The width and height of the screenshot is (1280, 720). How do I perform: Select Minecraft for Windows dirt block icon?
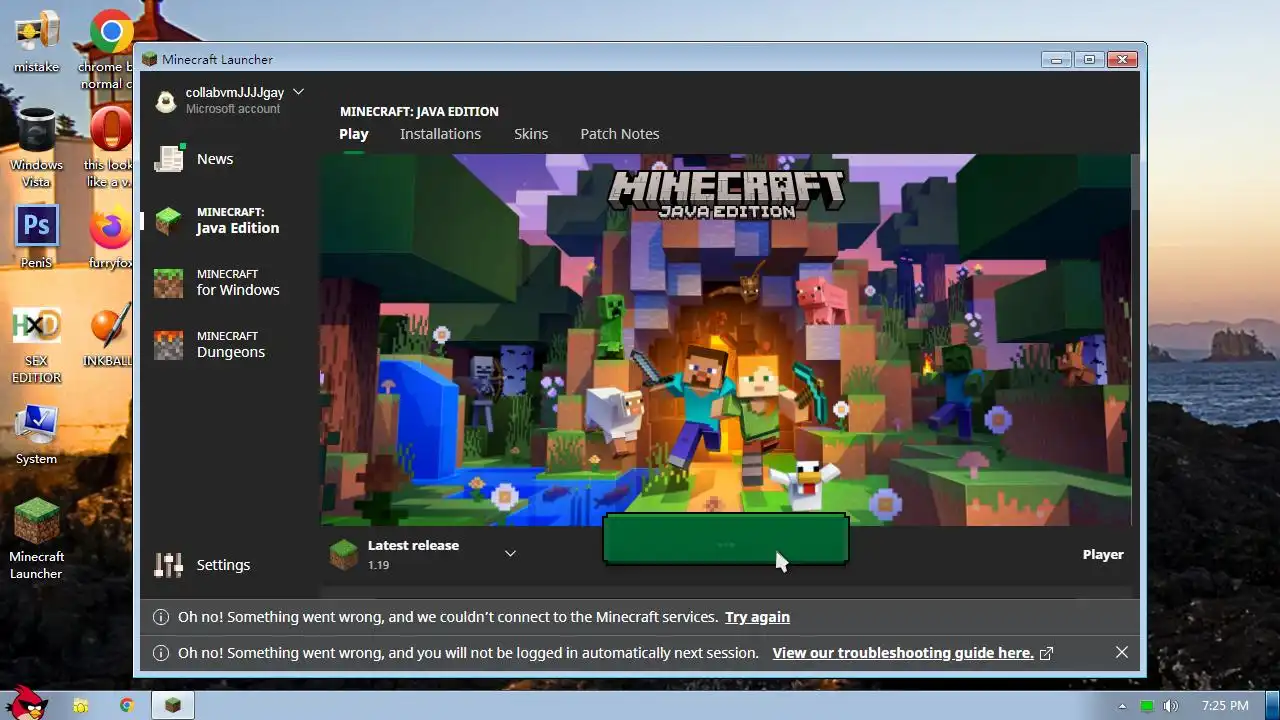(168, 283)
